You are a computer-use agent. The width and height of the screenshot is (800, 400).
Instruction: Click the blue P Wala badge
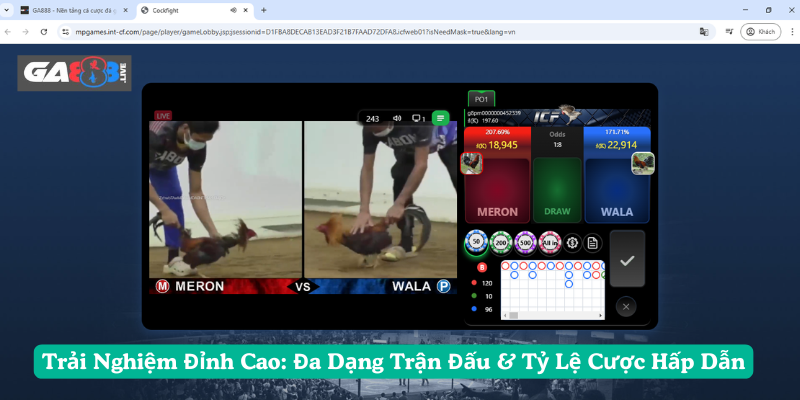[443, 286]
